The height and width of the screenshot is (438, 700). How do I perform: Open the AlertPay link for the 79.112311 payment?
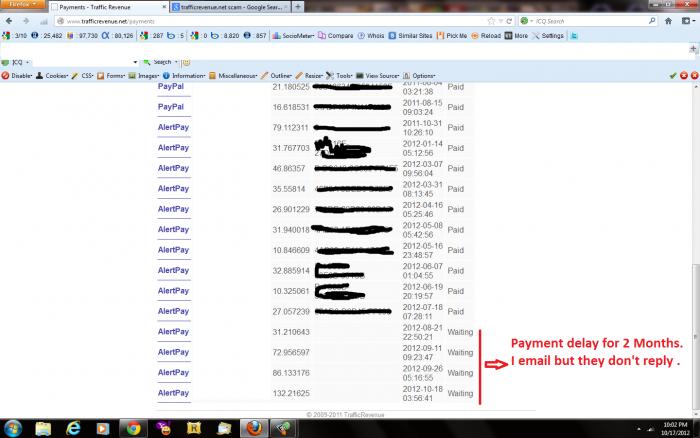pos(173,127)
